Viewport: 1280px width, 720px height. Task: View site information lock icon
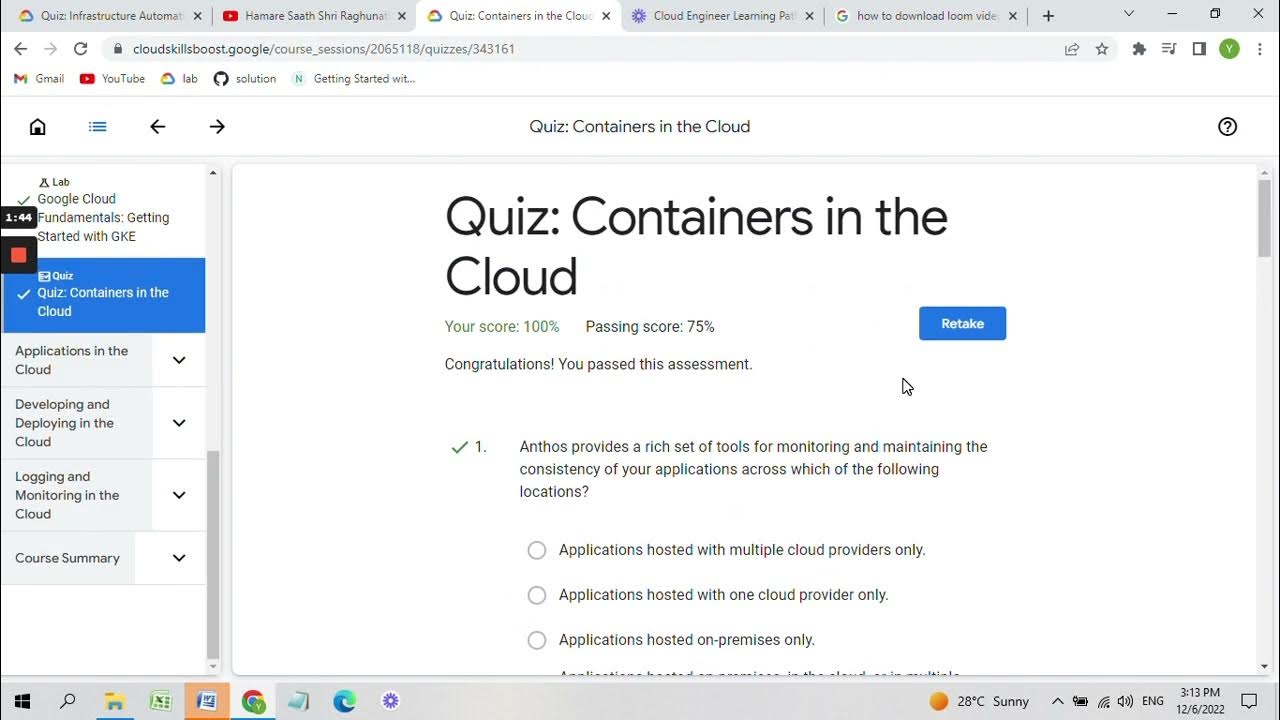(117, 49)
